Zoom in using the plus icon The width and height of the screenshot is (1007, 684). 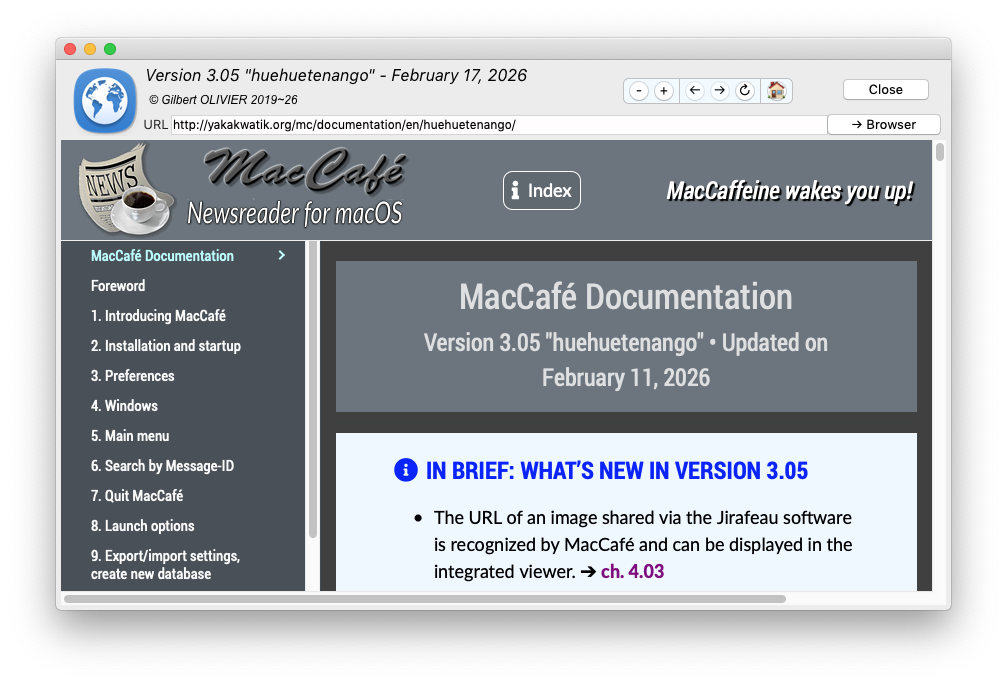pos(664,90)
